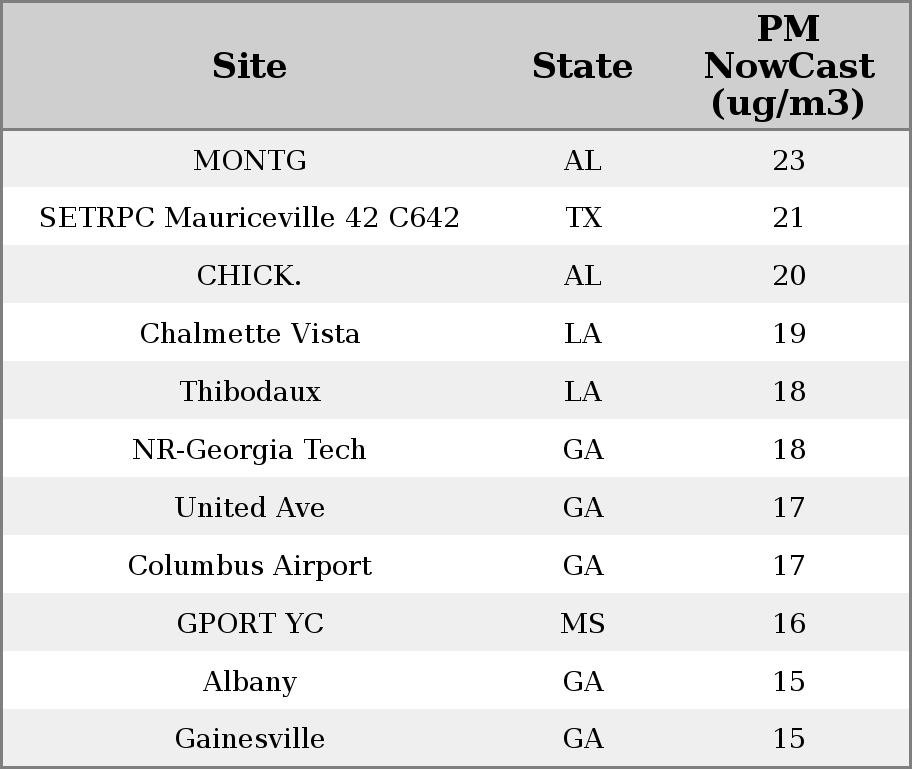Select the United Ave site cell
Image resolution: width=912 pixels, height=769 pixels.
coord(249,508)
